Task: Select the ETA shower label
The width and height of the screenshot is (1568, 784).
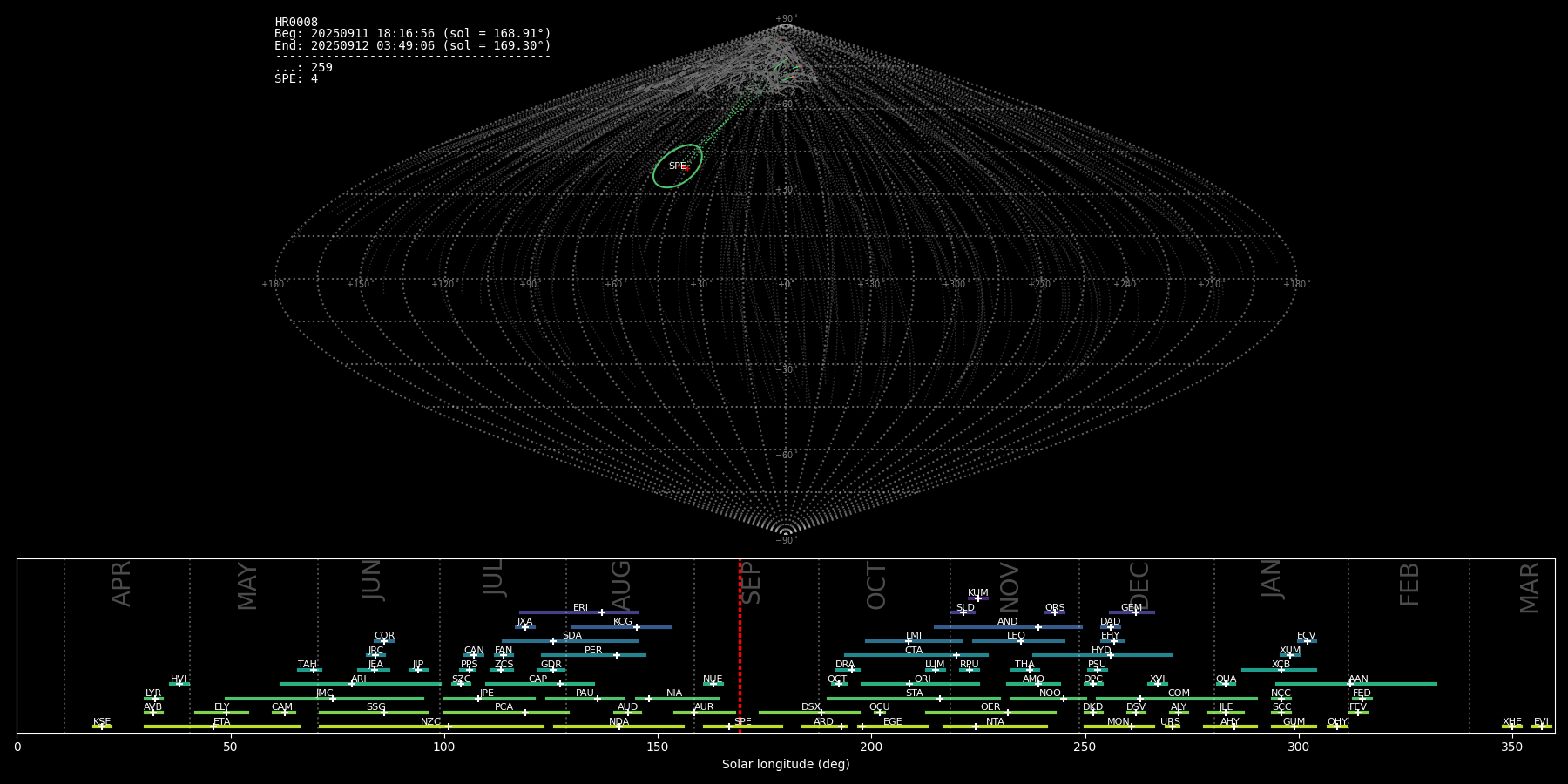Action: click(222, 722)
